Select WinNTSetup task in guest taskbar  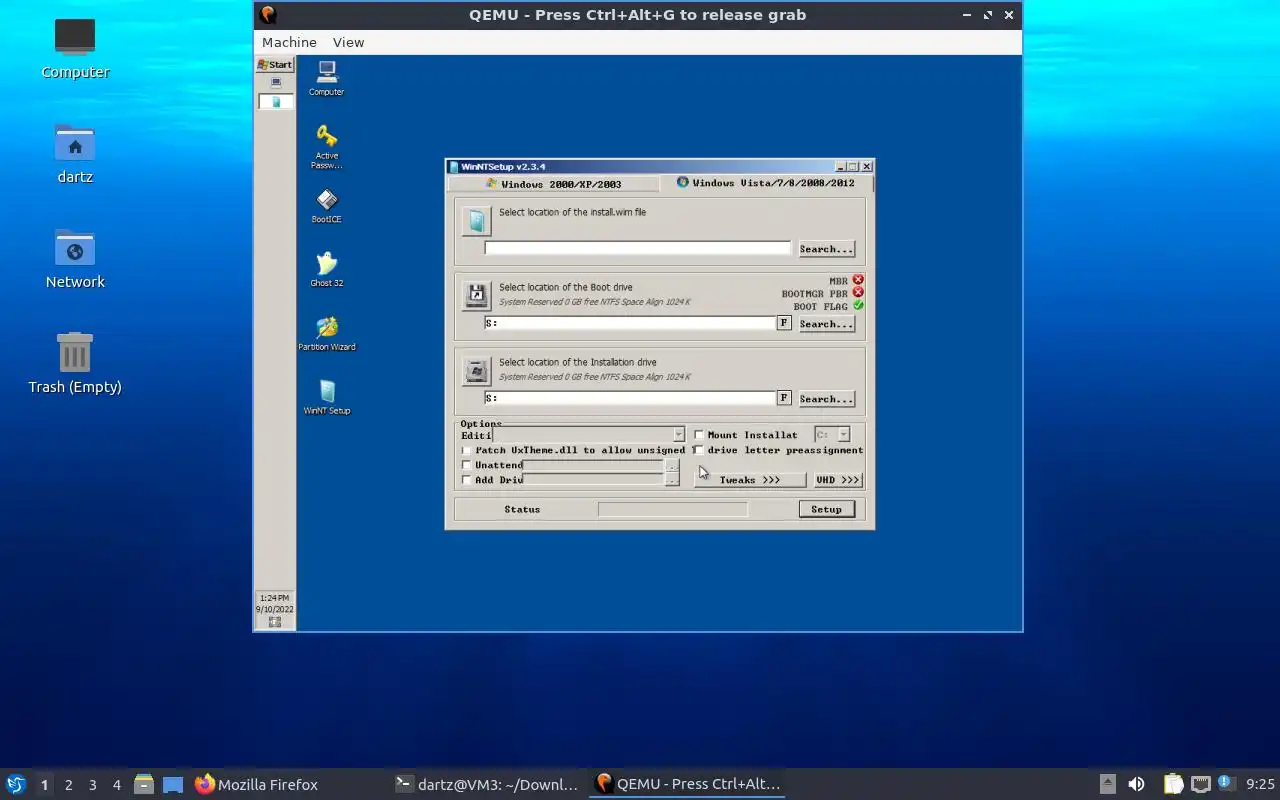coord(276,101)
